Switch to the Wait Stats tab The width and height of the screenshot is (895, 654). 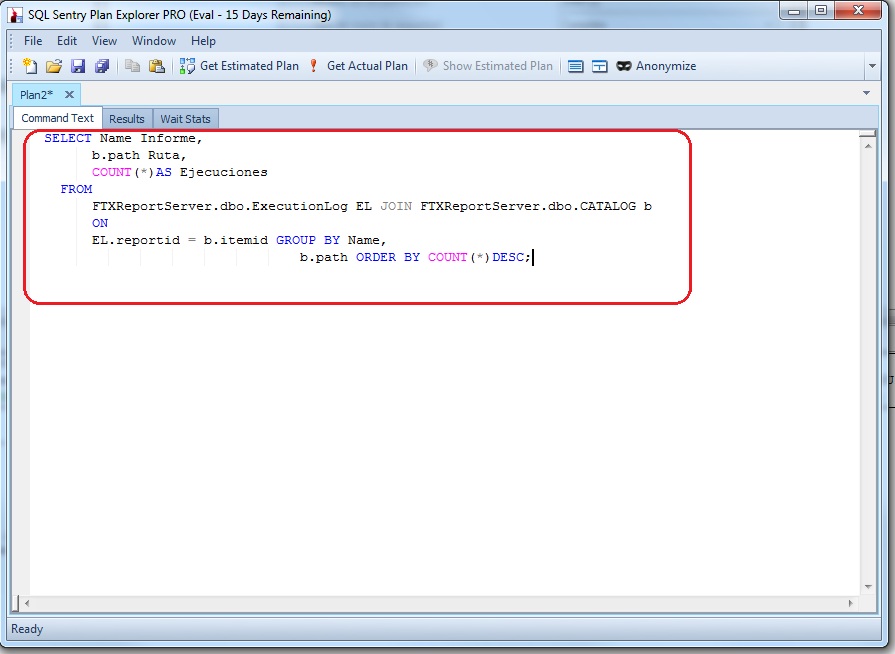185,119
